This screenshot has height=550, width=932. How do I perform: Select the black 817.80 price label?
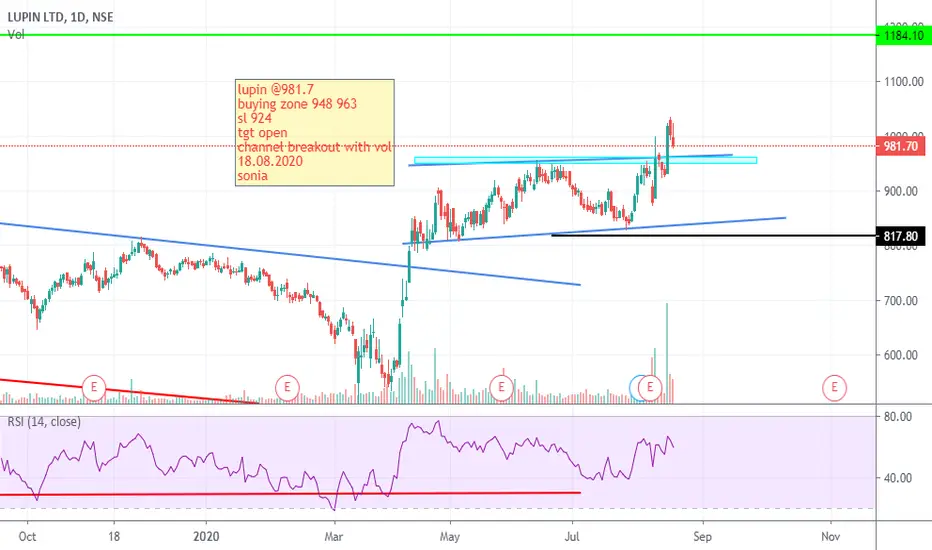pyautogui.click(x=901, y=236)
